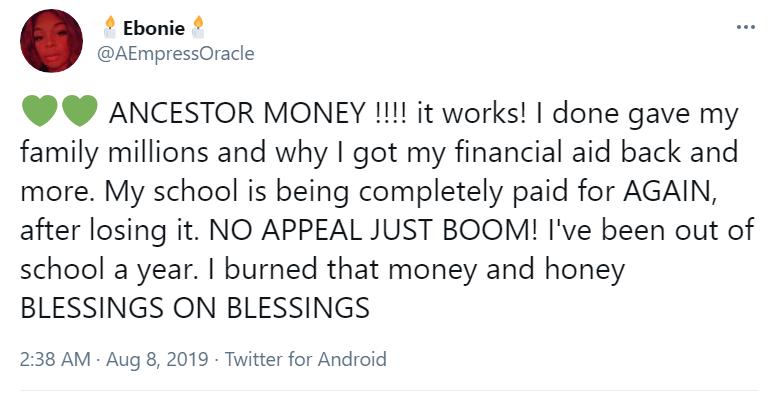Click the second green heart emoji
This screenshot has width=772, height=412.
click(x=80, y=111)
